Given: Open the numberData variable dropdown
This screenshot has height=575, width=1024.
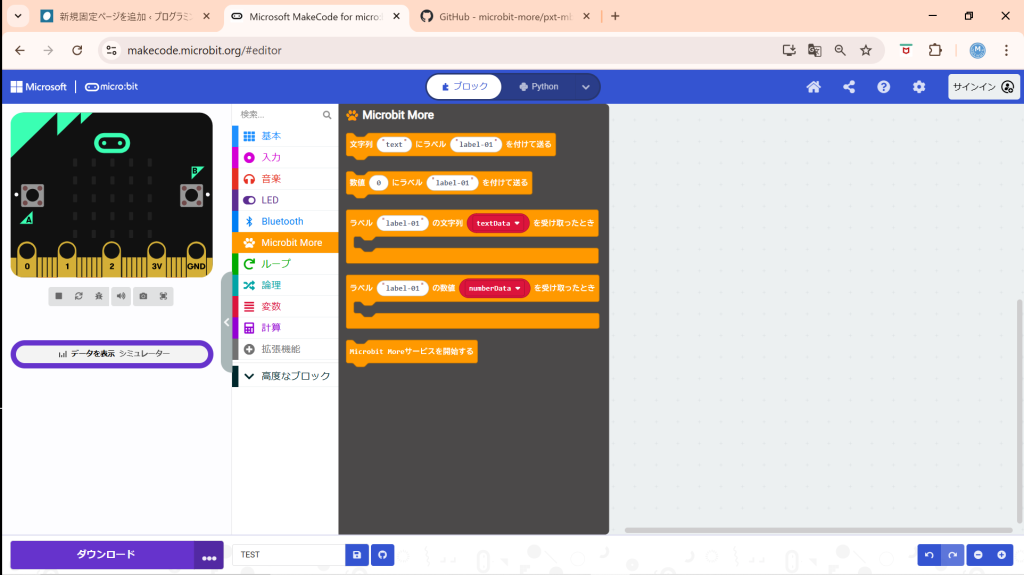Looking at the screenshot, I should click(x=519, y=288).
